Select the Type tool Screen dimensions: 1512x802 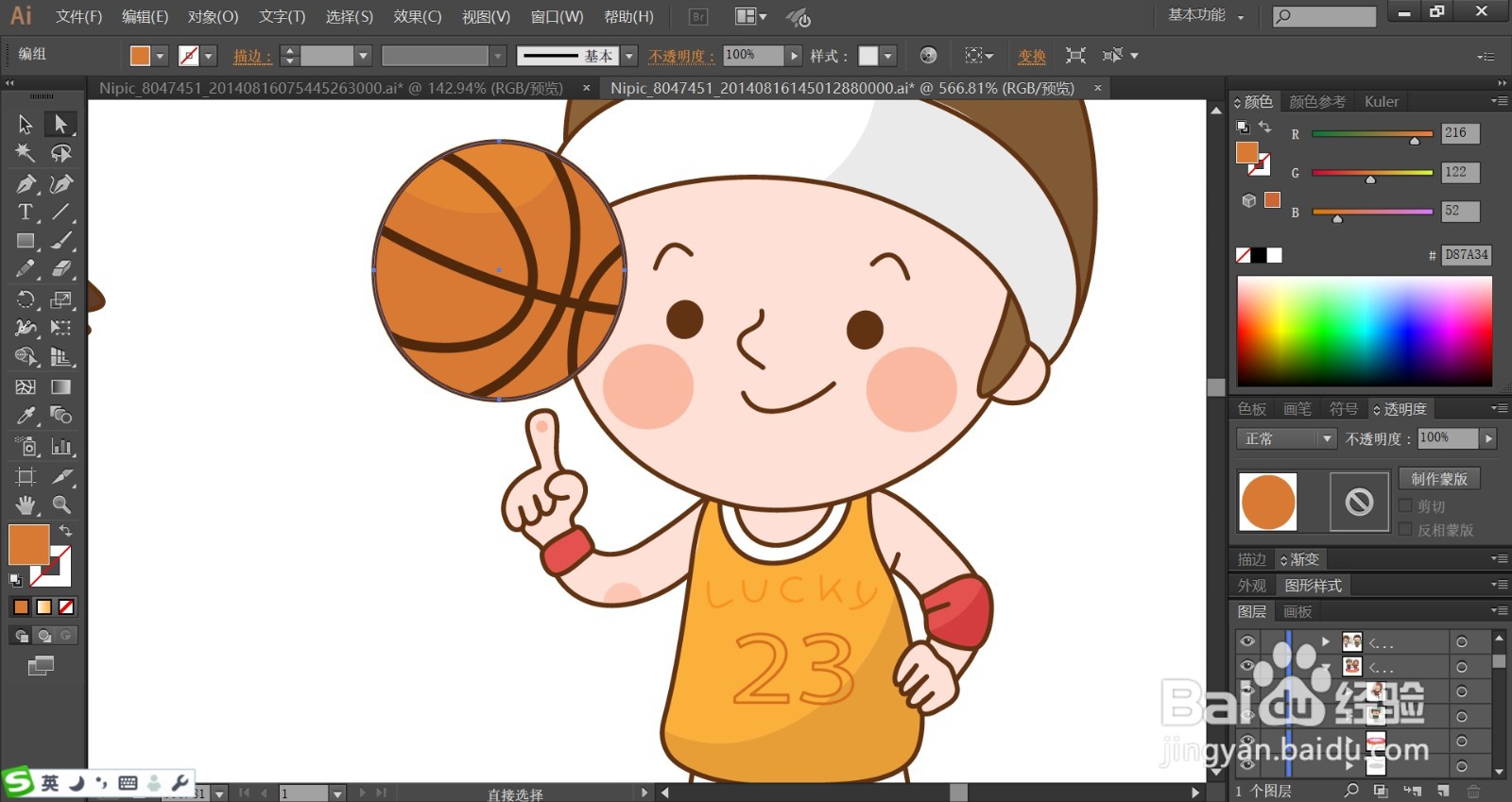click(26, 212)
